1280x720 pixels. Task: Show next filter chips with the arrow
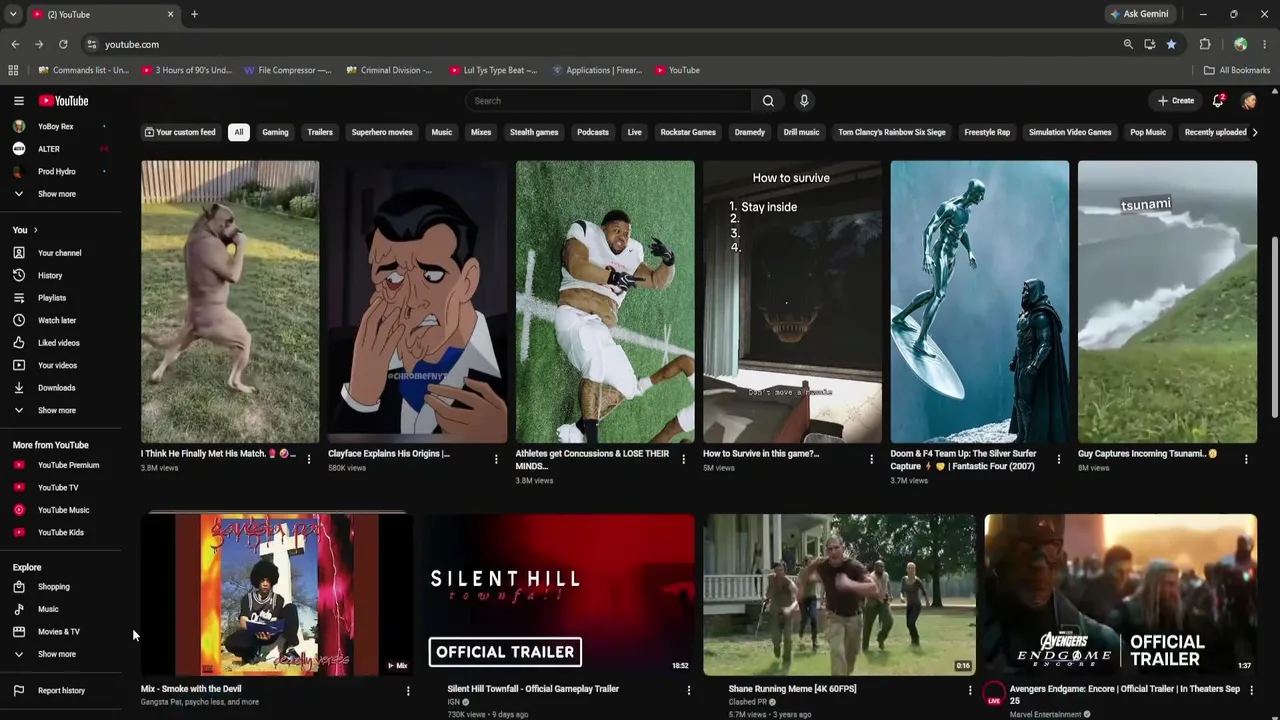(1255, 132)
